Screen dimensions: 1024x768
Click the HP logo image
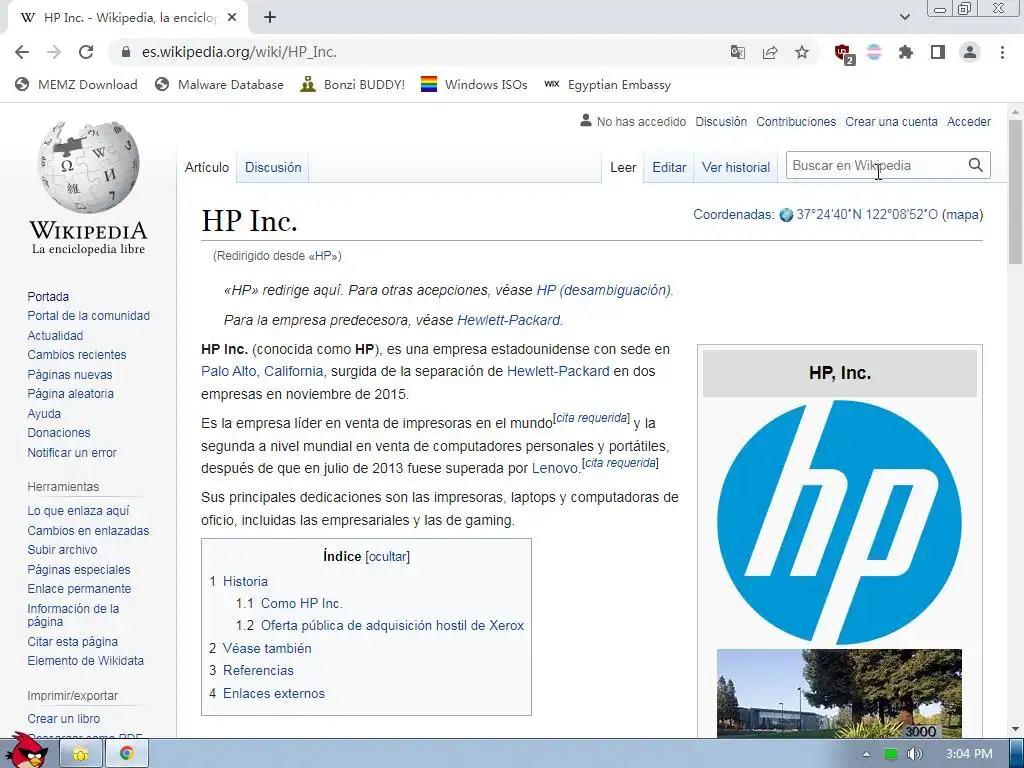tap(839, 522)
